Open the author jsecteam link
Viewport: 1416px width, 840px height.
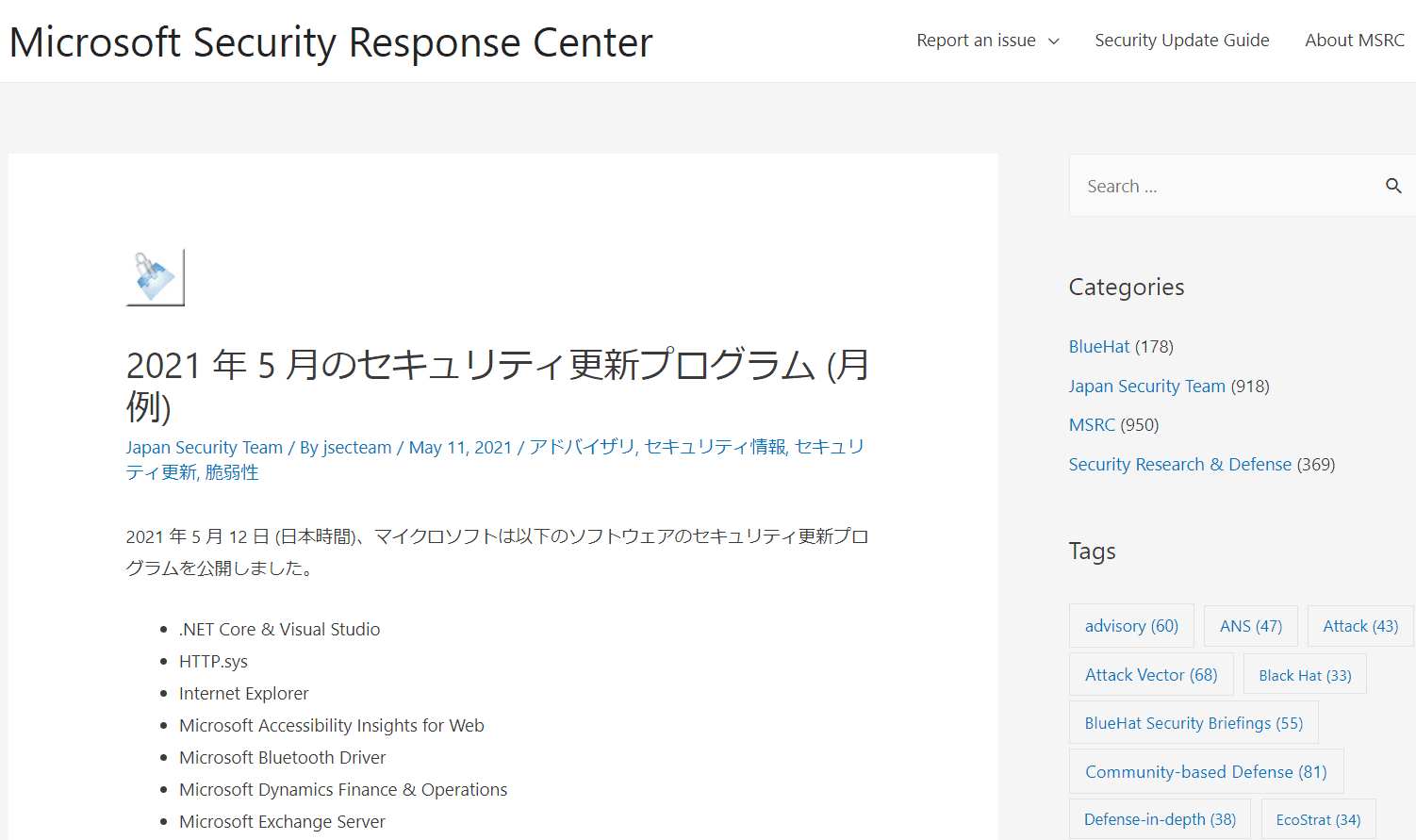point(356,448)
